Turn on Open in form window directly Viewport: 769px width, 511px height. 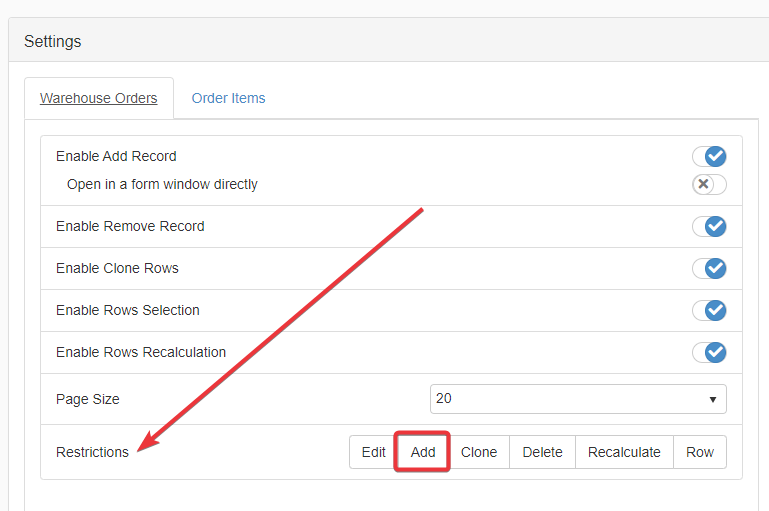(709, 184)
